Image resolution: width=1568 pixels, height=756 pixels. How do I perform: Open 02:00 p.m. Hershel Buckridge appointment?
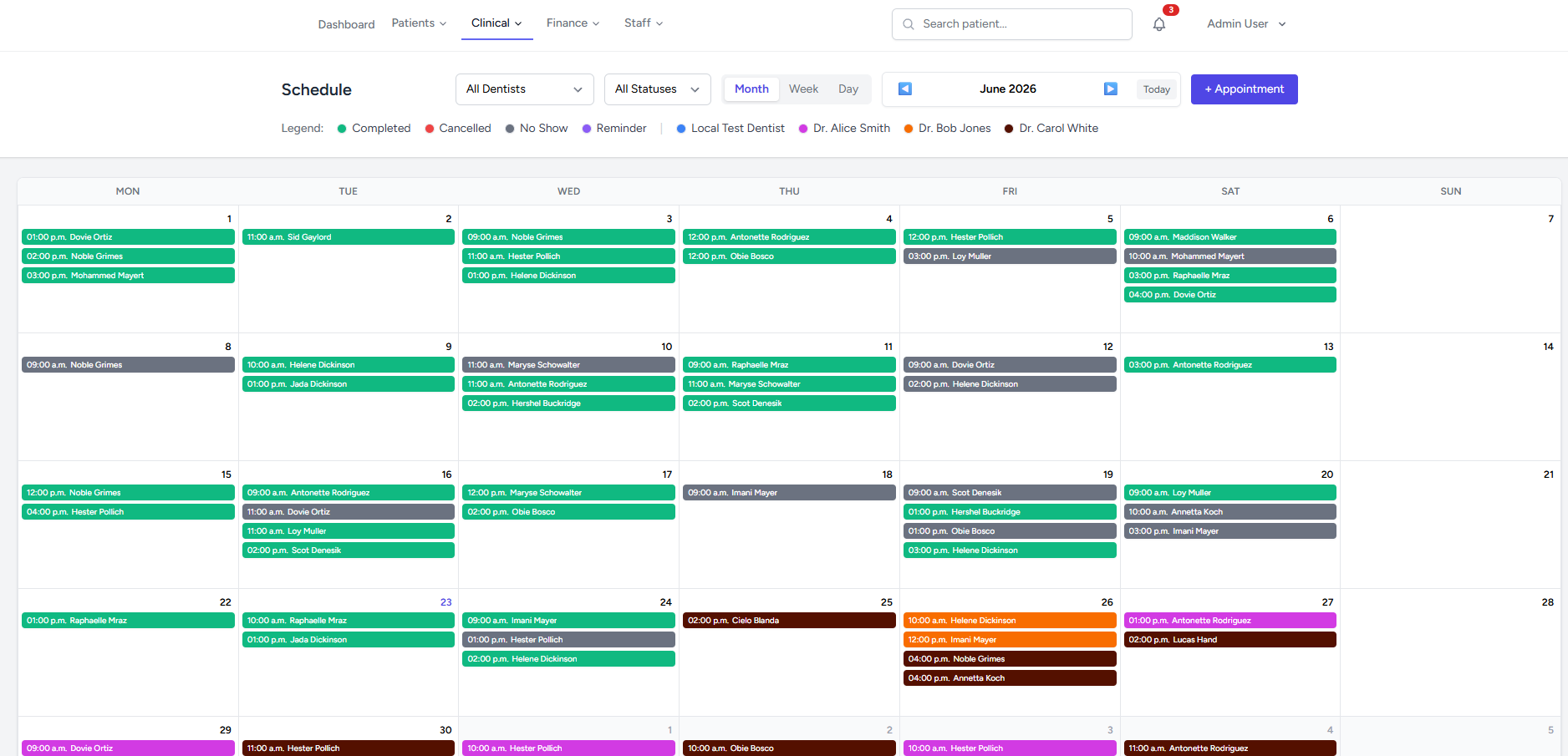pos(568,403)
